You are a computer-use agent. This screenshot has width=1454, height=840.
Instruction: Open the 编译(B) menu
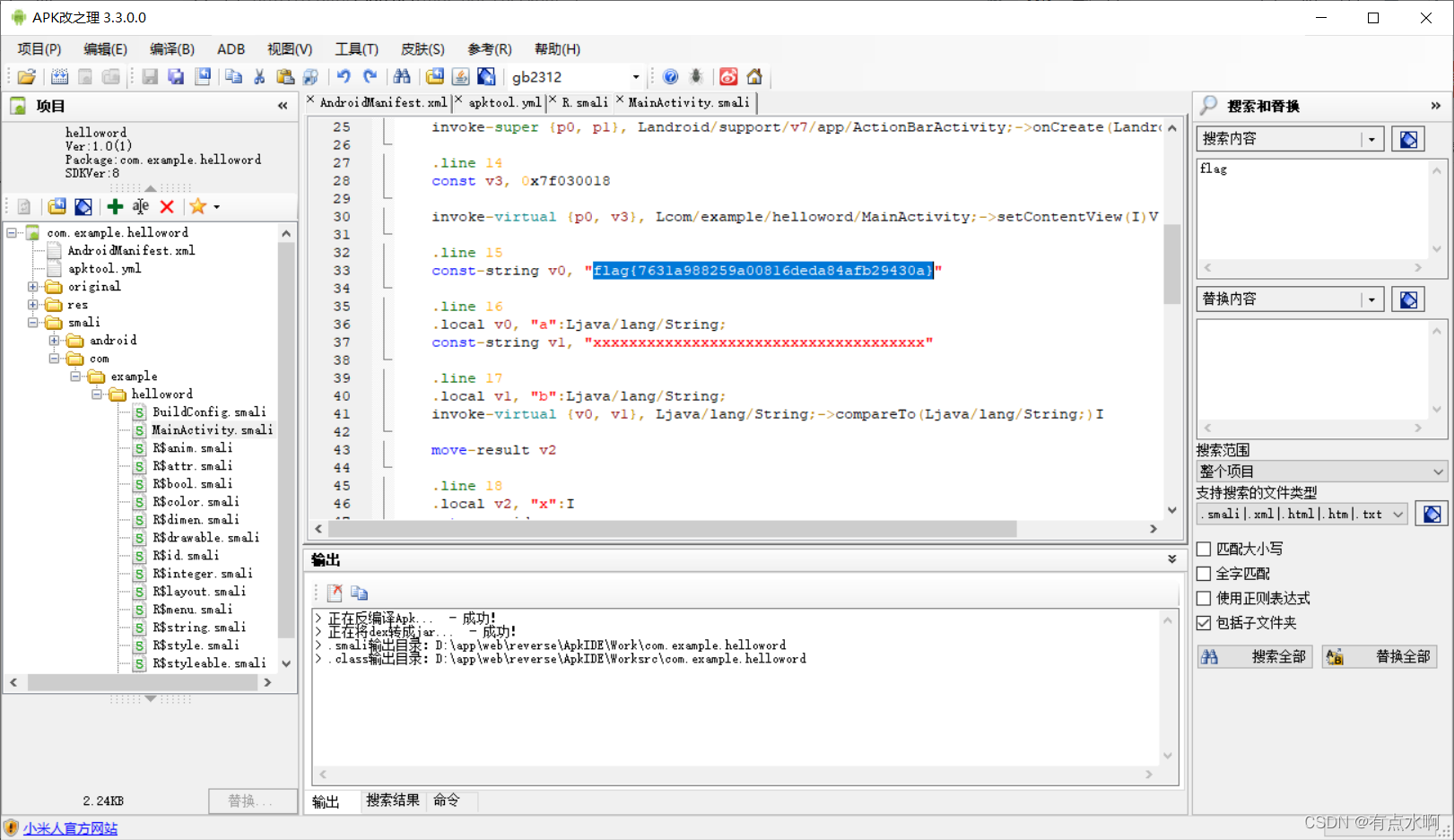[x=172, y=49]
